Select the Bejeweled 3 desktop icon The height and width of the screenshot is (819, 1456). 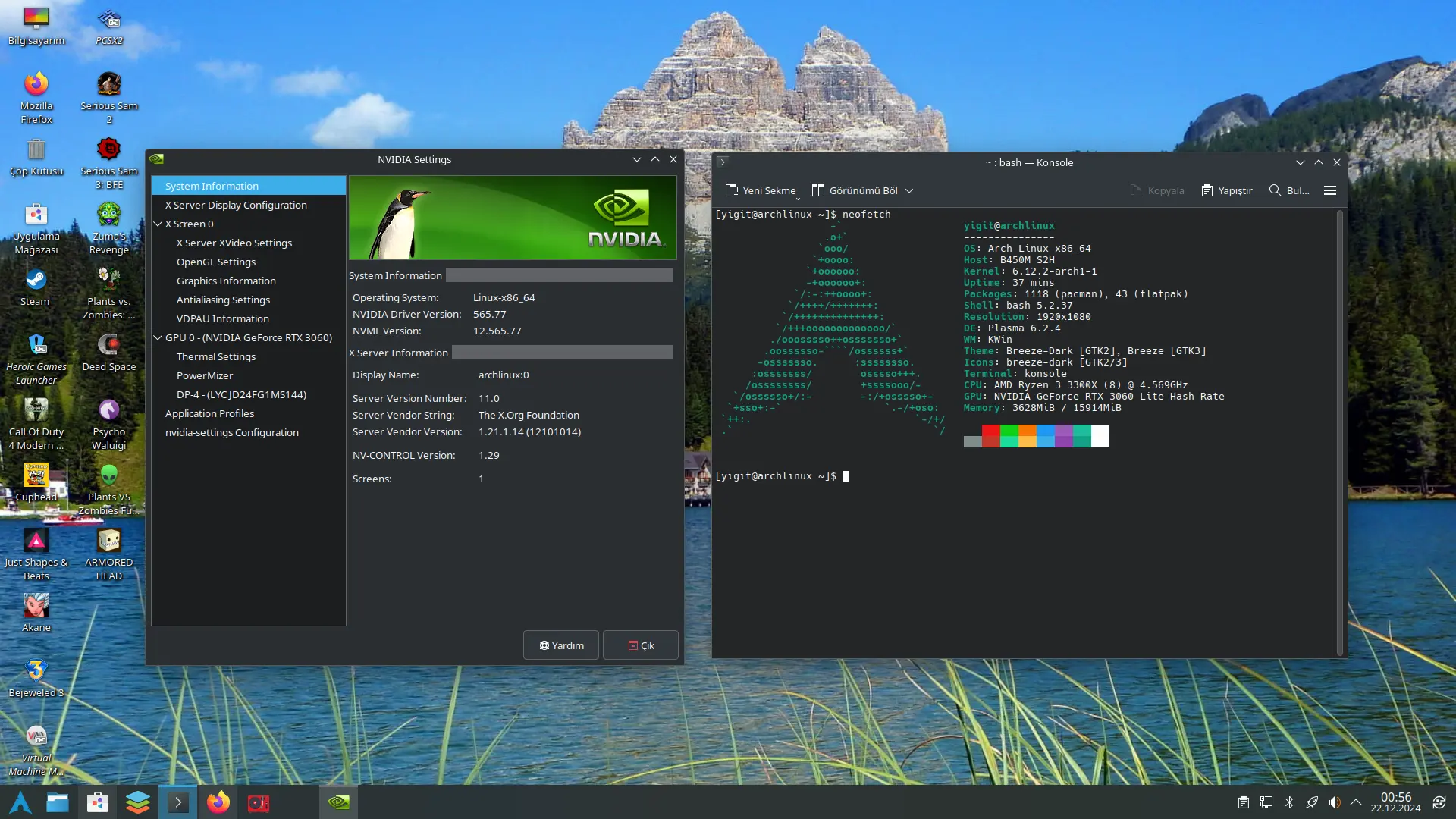[36, 679]
